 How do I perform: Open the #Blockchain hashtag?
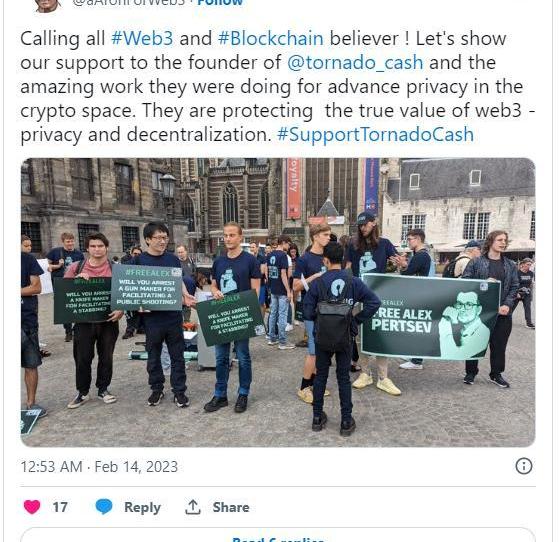(271, 39)
